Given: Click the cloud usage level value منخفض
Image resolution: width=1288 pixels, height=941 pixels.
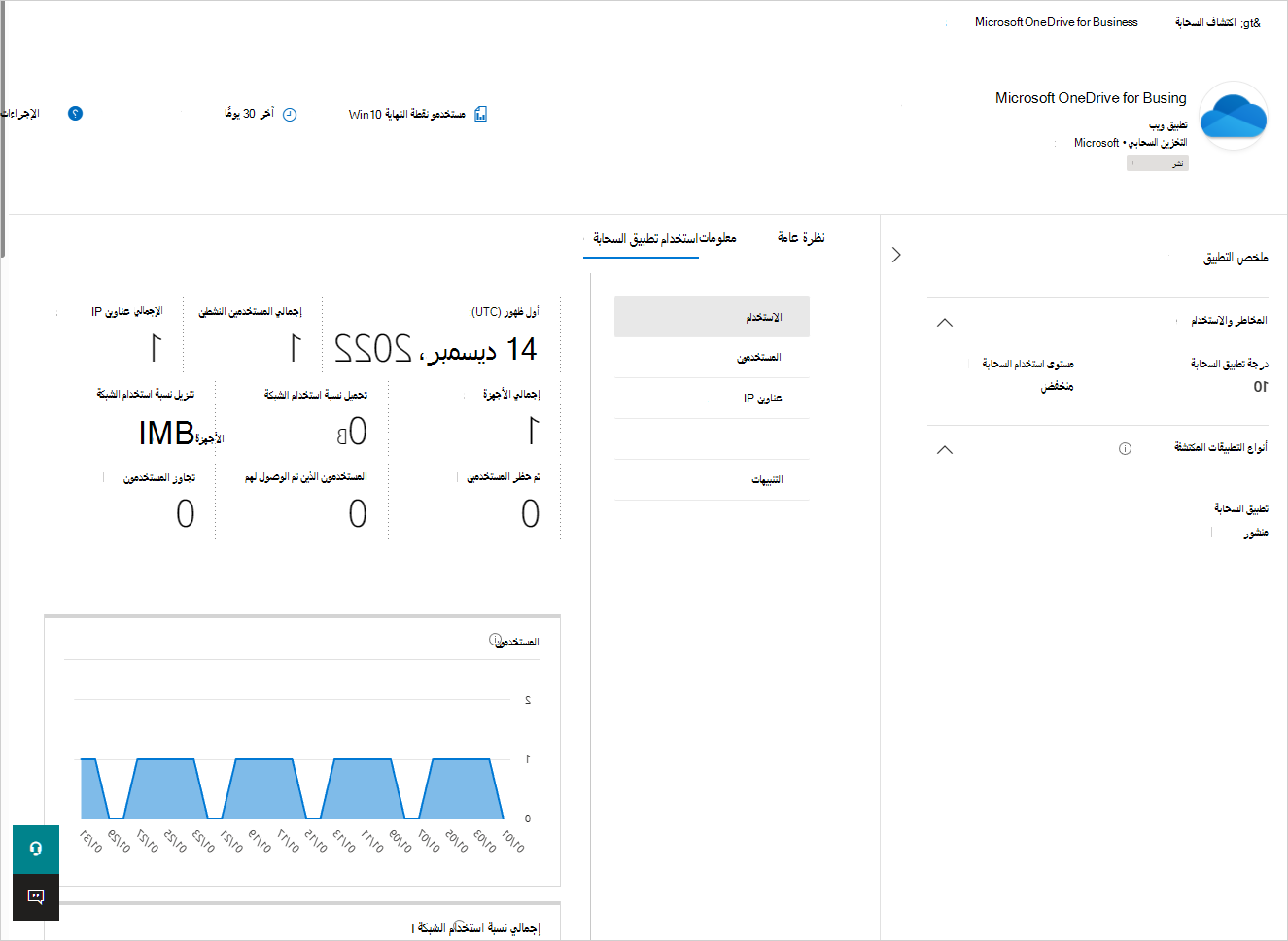Looking at the screenshot, I should [x=1057, y=387].
